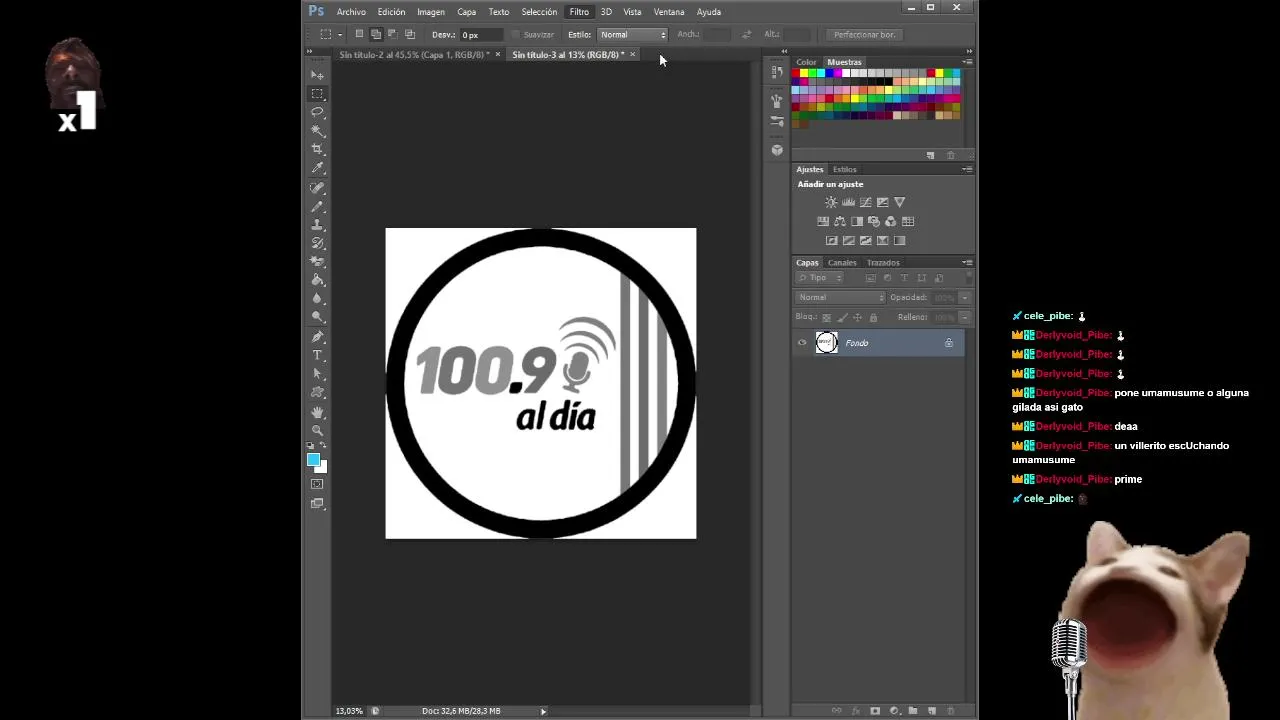Toggle lock position in Capas panel
1280x720 pixels.
pos(857,318)
